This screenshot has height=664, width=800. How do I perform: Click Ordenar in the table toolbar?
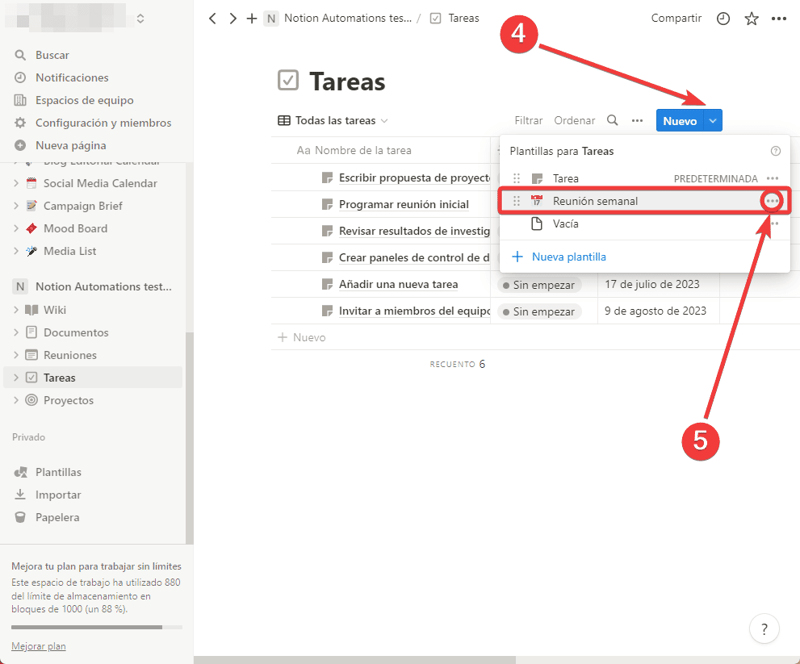tap(574, 120)
